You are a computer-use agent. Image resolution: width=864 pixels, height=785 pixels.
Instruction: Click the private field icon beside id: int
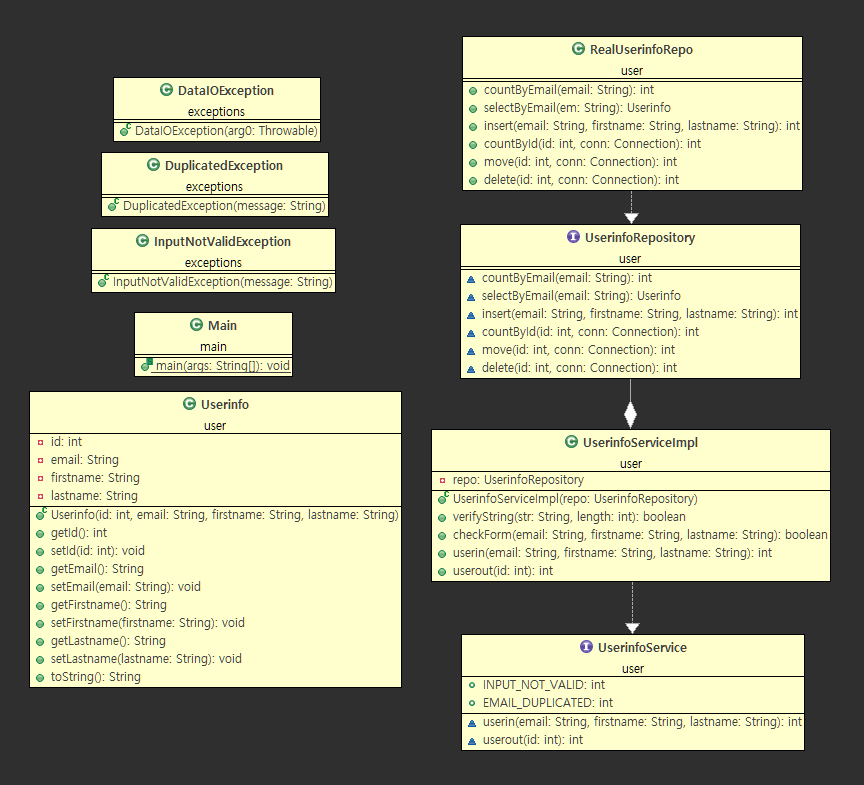click(40, 442)
